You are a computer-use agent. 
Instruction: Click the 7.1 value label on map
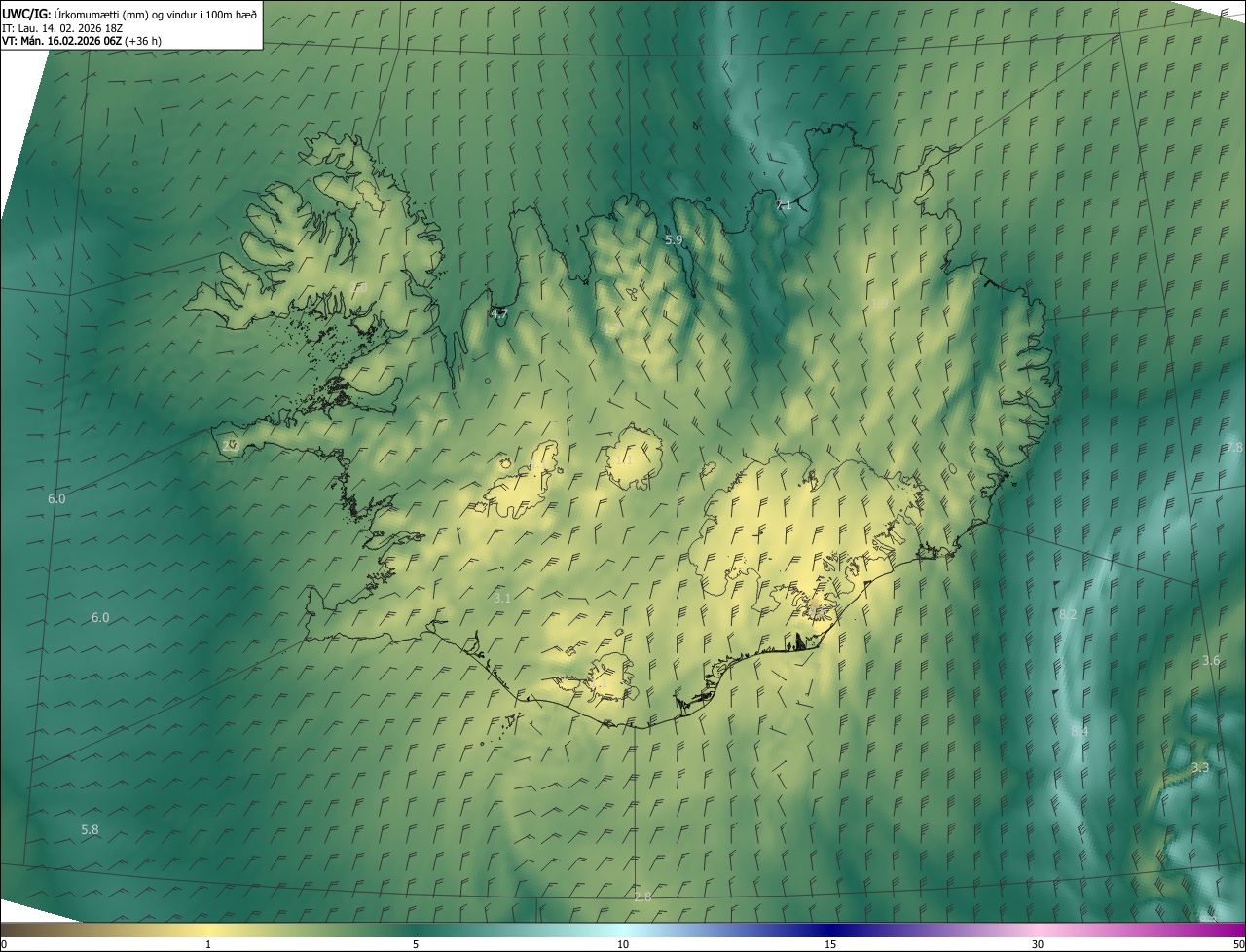[x=784, y=205]
